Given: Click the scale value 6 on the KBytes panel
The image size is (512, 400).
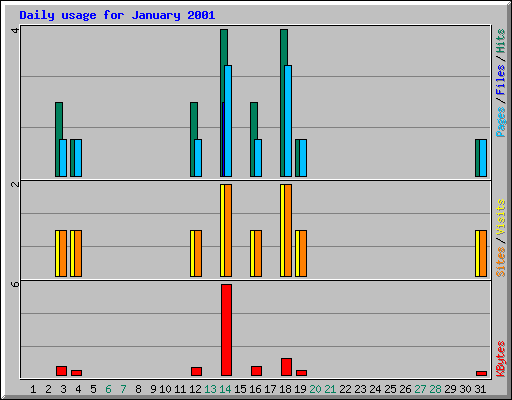Looking at the screenshot, I should 15,284.
